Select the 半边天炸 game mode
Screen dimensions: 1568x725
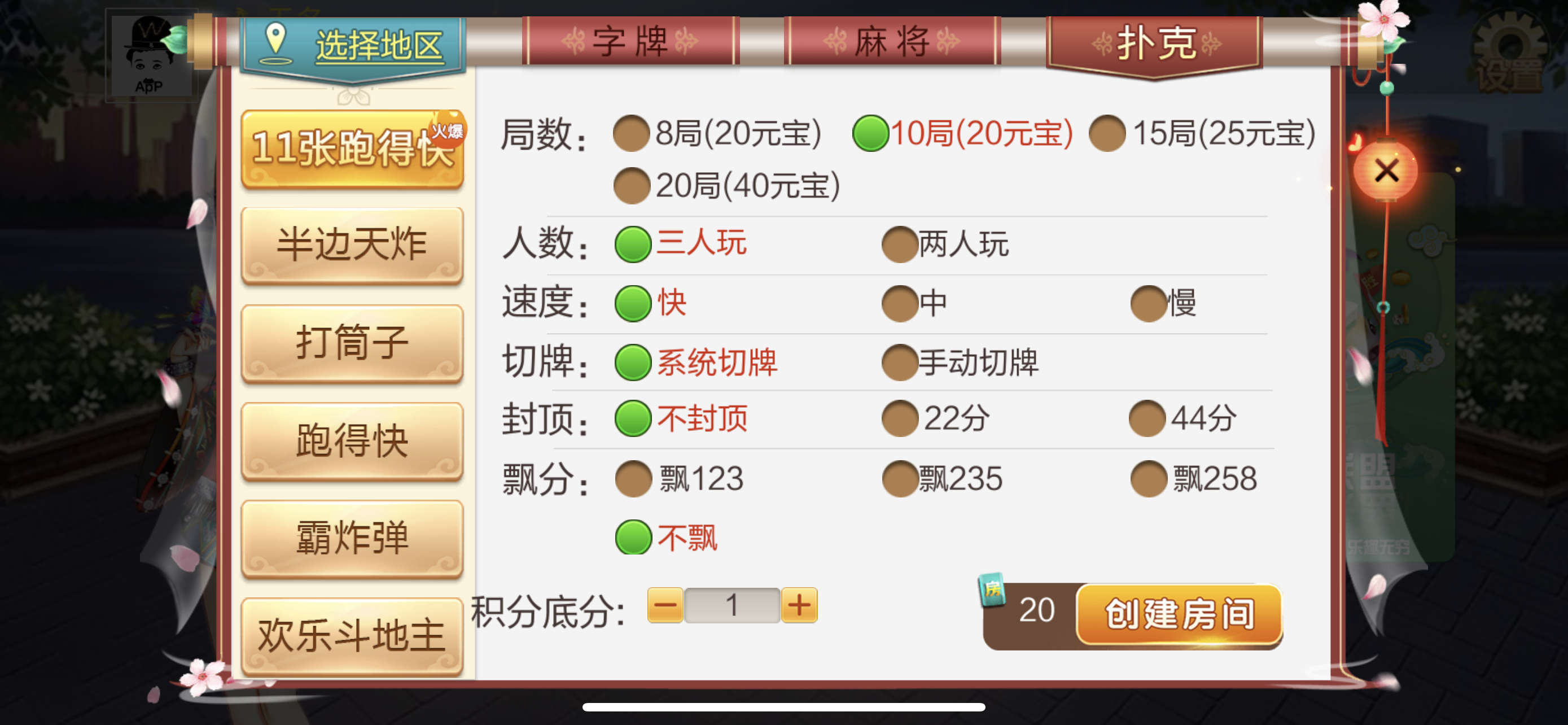(352, 244)
